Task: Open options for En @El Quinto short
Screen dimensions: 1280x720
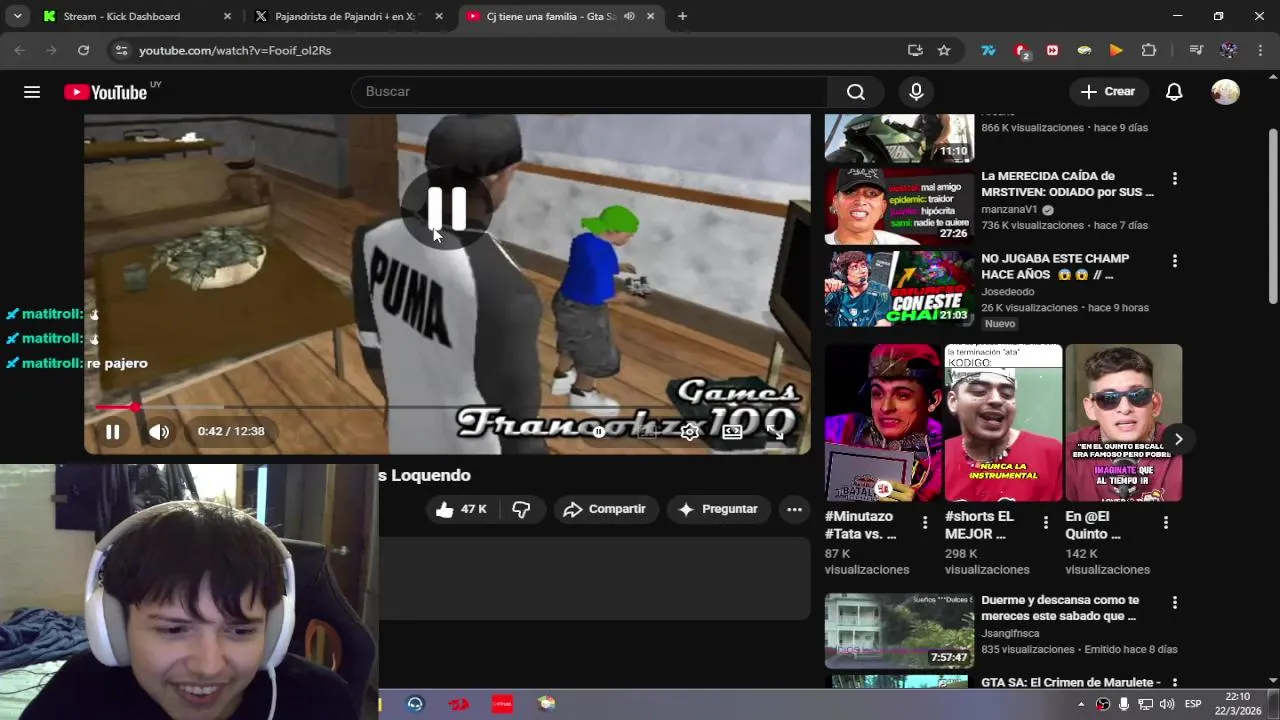Action: (1165, 522)
